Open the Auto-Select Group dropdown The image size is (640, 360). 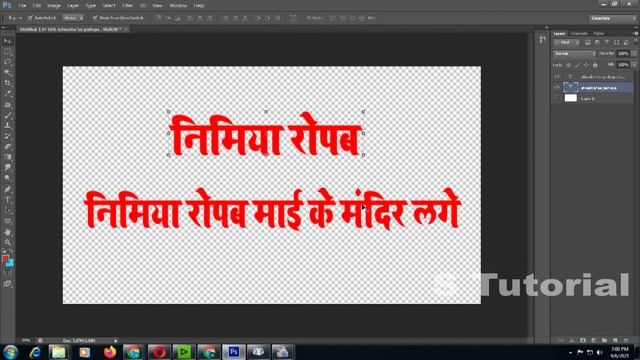73,18
